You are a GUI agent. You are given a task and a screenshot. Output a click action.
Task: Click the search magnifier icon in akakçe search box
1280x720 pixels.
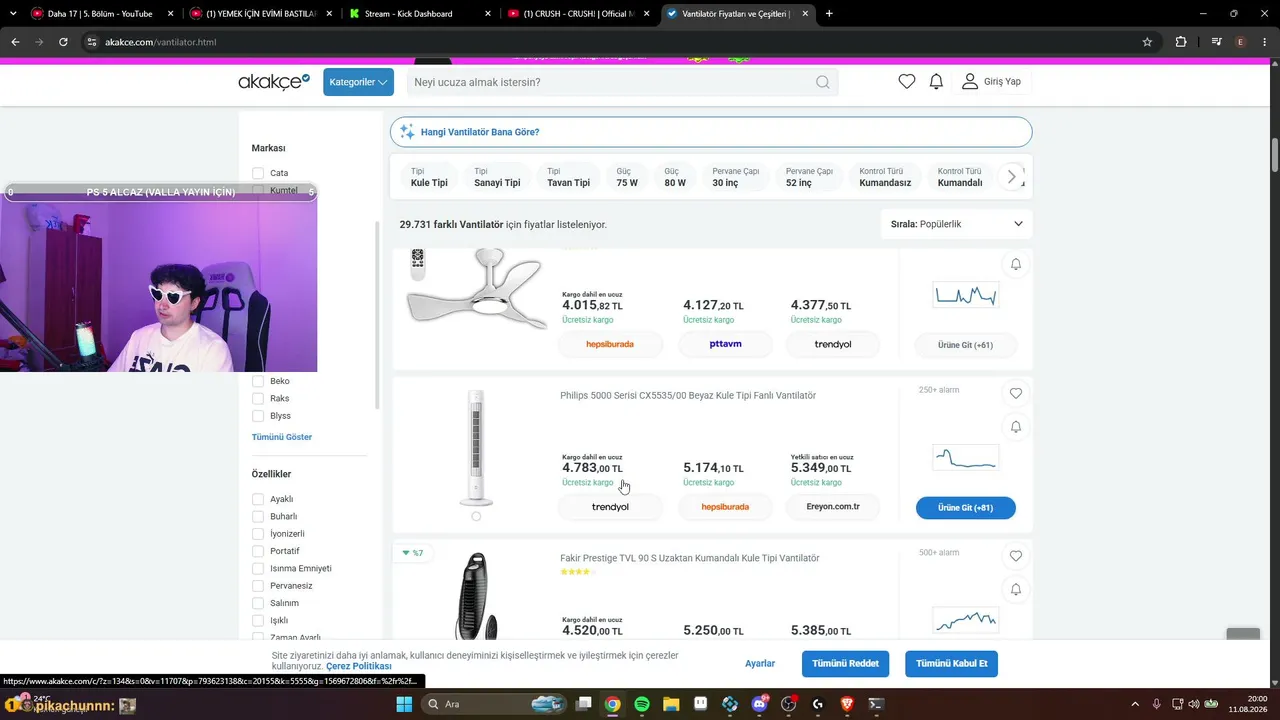[x=823, y=82]
